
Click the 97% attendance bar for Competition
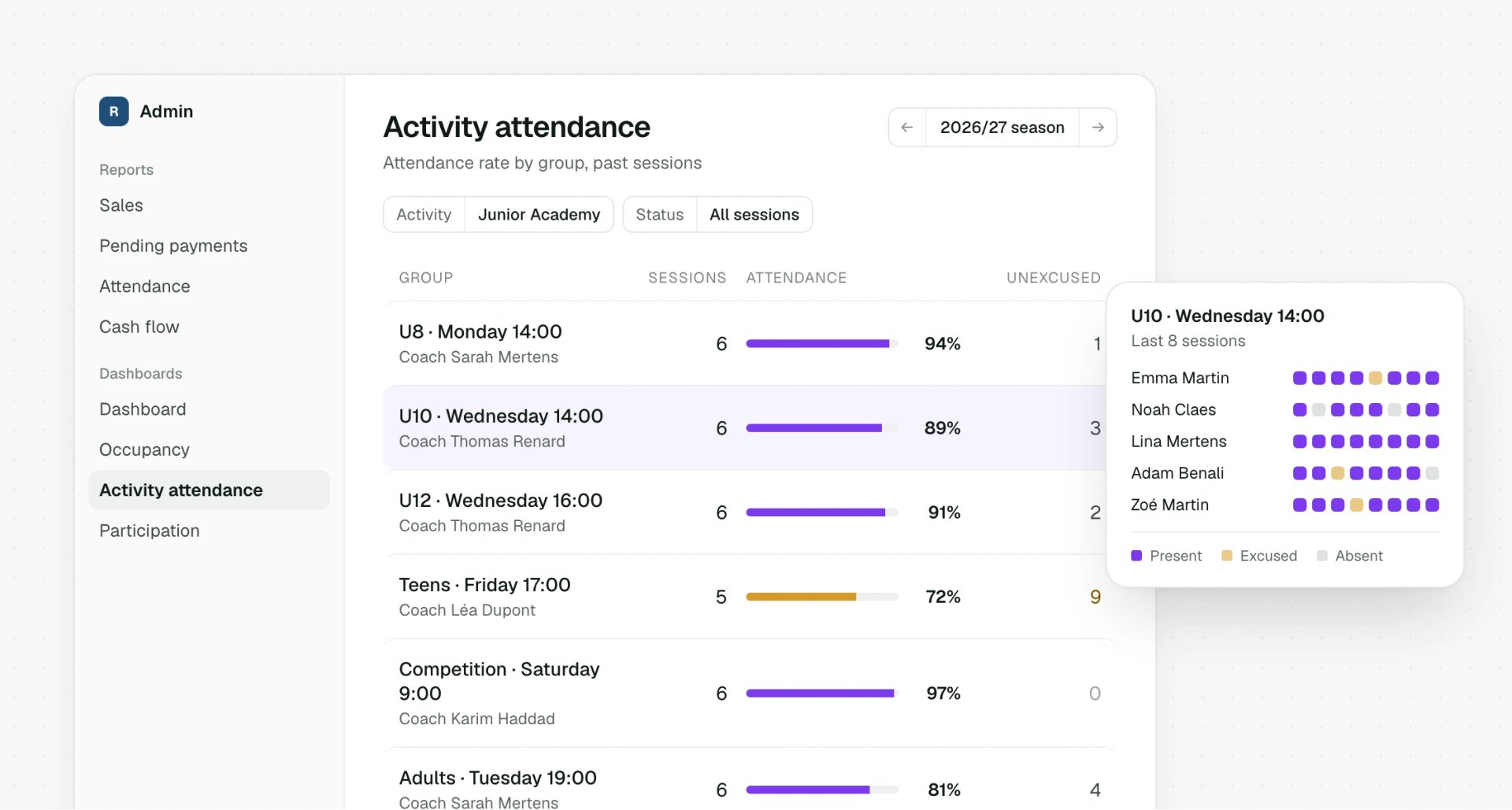pos(822,693)
